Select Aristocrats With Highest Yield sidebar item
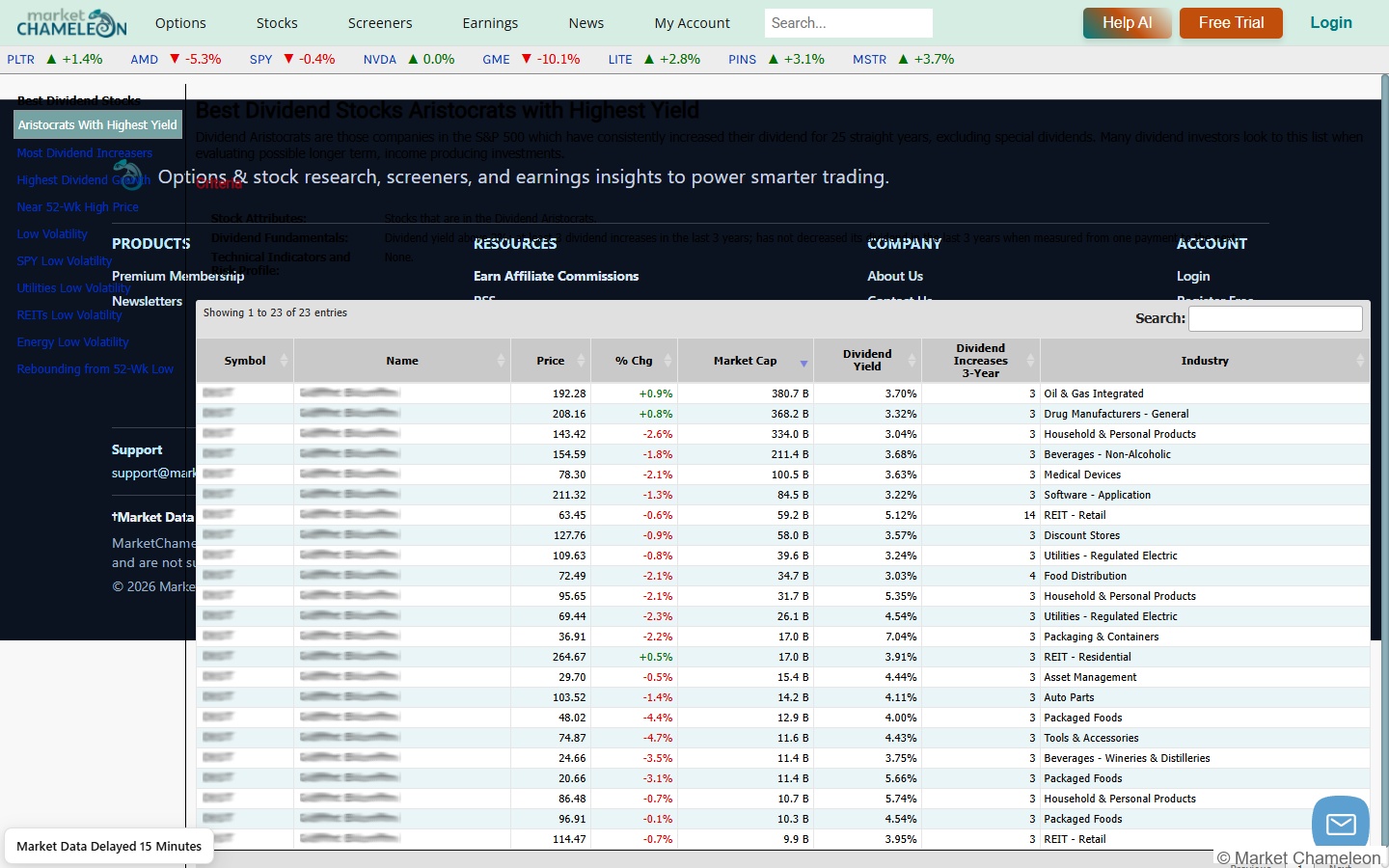1389x868 pixels. 97,125
